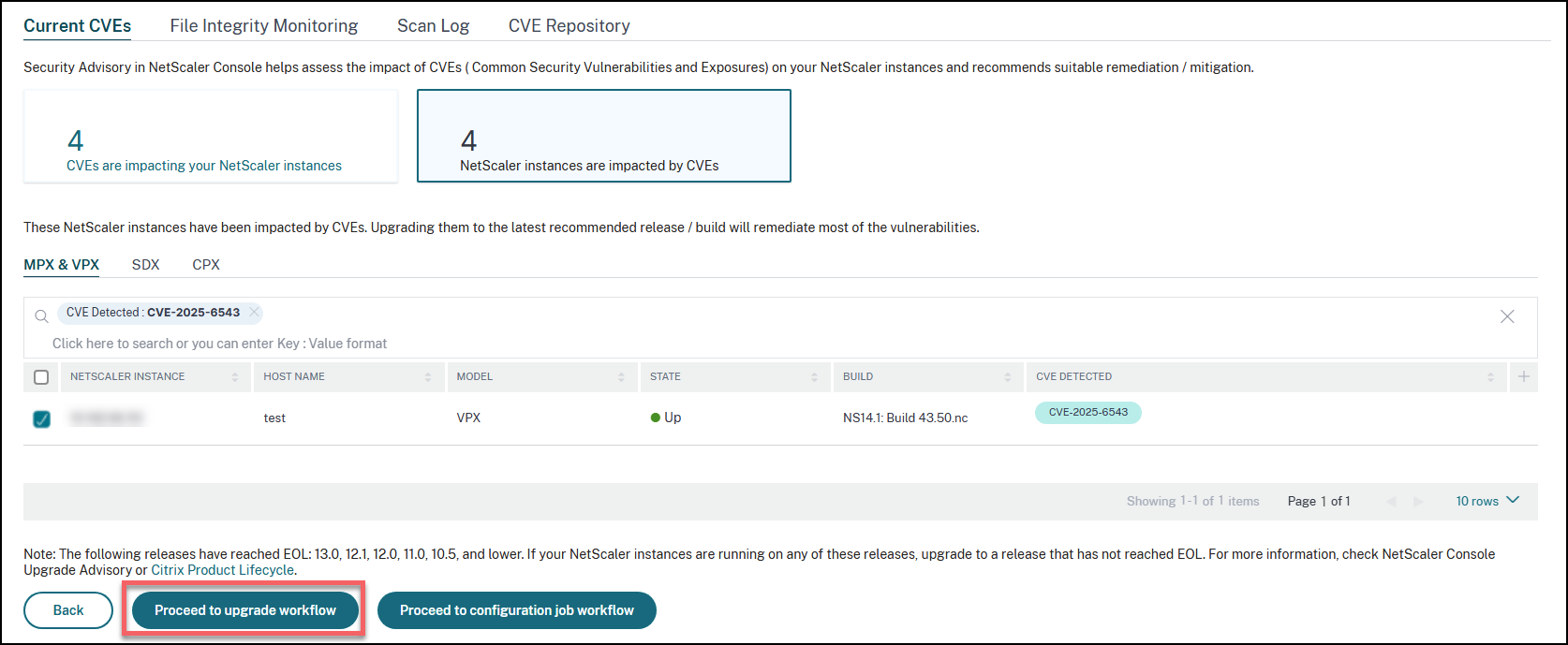Click the CVE-2025-6543 badge in row

point(1087,413)
